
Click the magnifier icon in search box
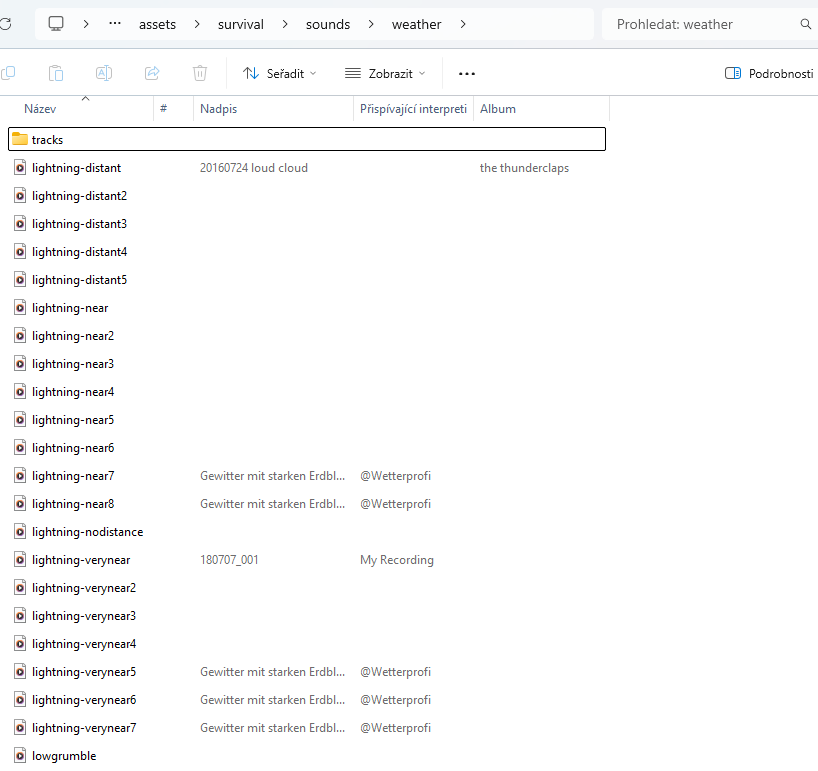tap(806, 24)
